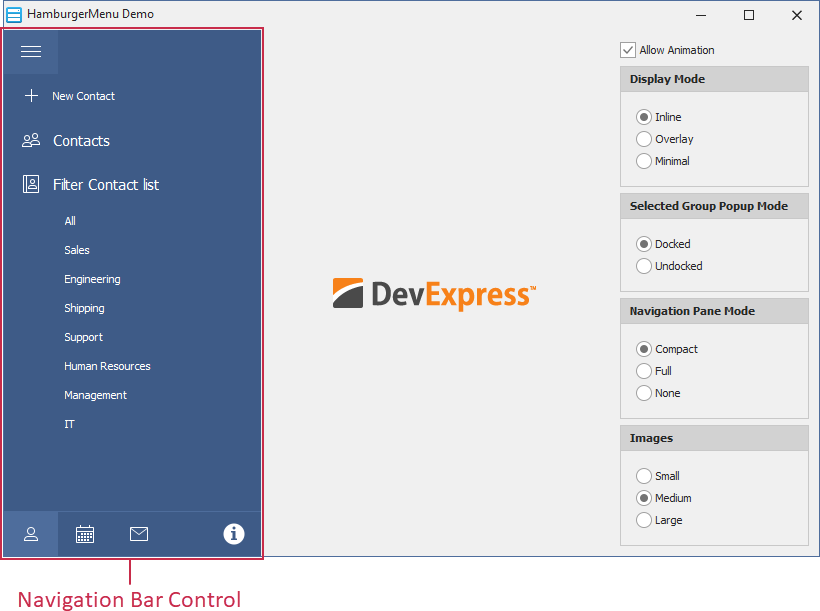Click the mail envelope icon

138,533
